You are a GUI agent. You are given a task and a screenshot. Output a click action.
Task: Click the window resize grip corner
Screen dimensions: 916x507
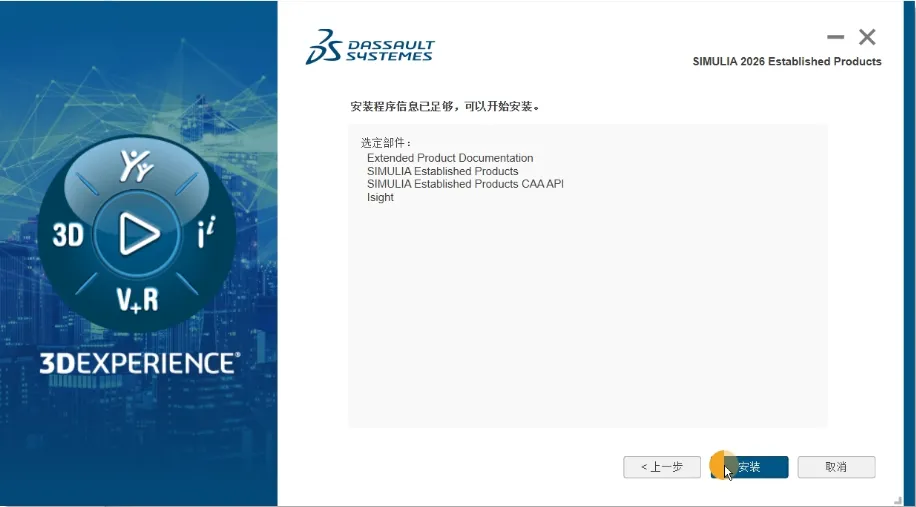tap(898, 502)
